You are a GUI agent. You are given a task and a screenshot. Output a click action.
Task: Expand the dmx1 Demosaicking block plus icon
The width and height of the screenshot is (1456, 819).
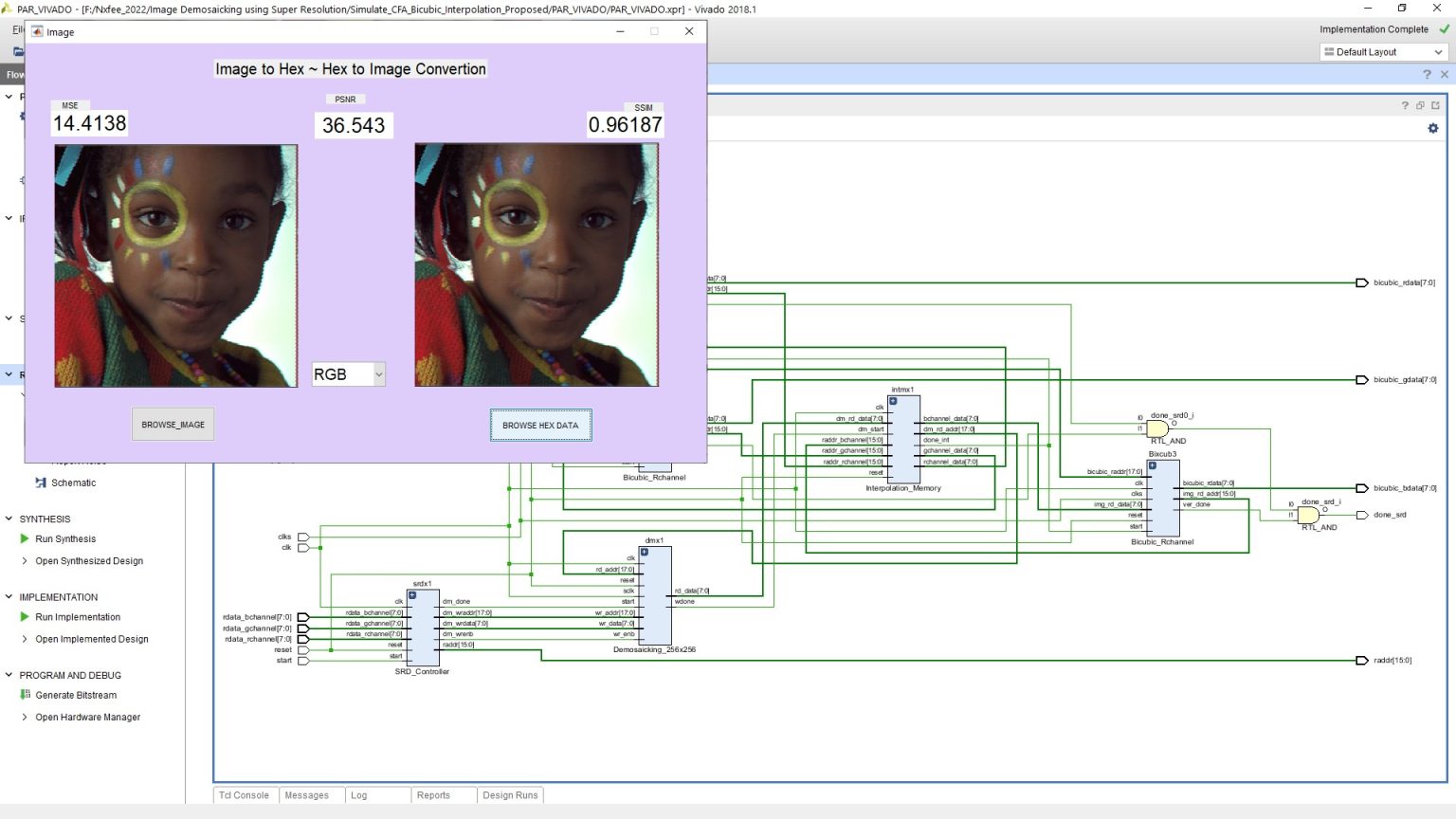pos(645,552)
